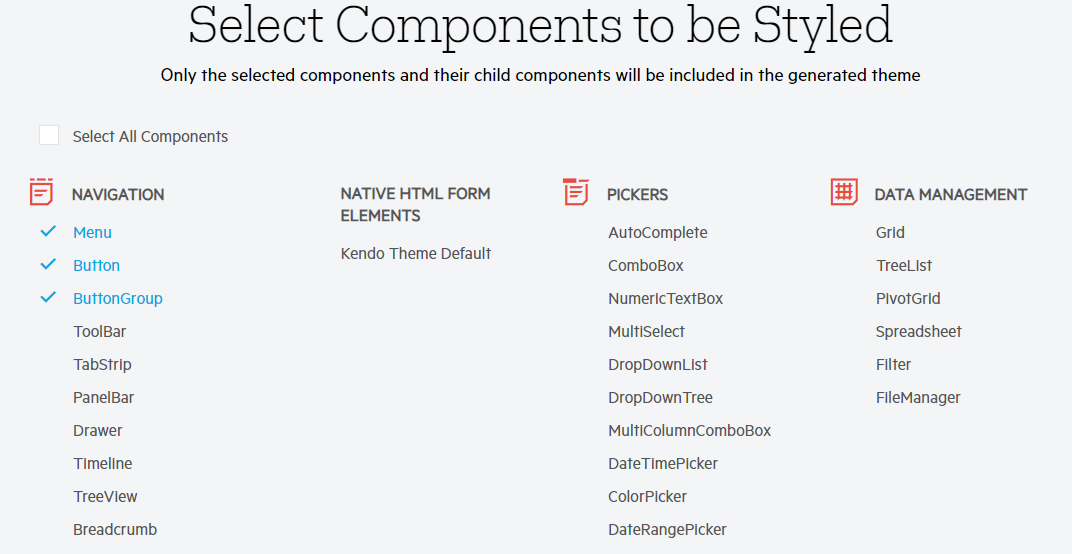Select the ColorPicker component
Viewport: 1072px width, 554px height.
click(647, 497)
